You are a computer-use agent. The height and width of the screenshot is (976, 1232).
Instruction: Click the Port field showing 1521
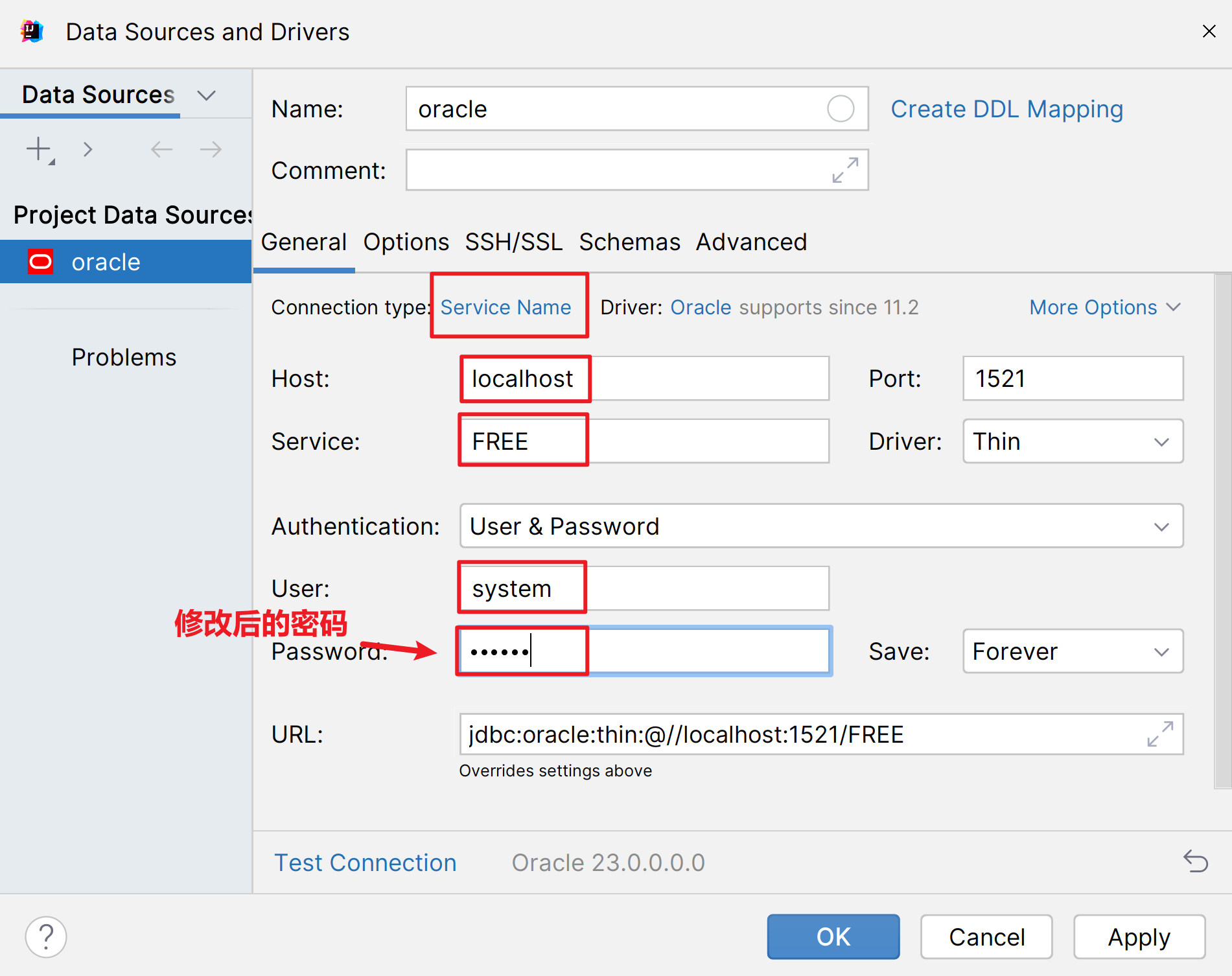point(1073,378)
